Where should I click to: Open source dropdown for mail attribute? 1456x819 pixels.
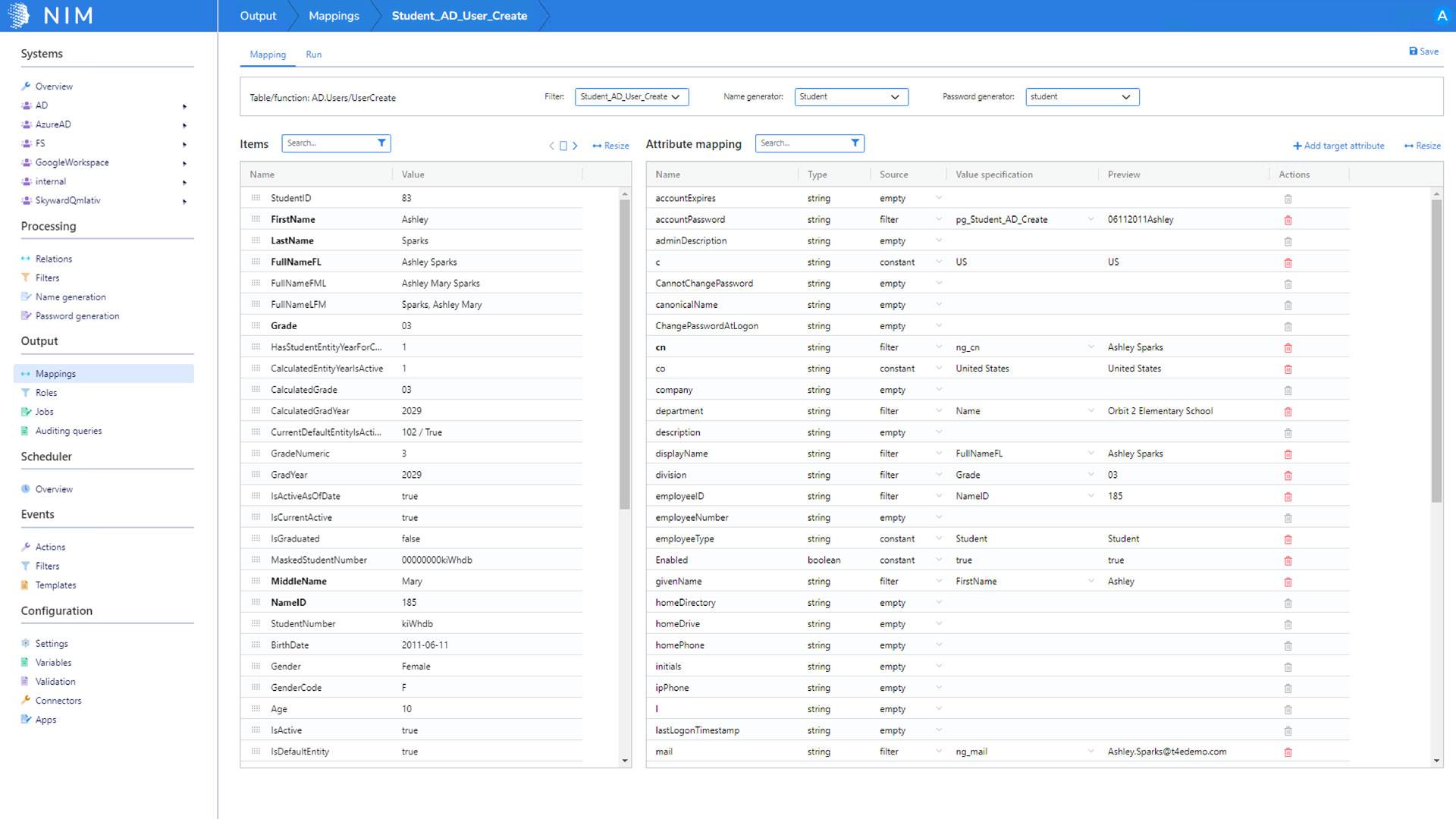[939, 752]
